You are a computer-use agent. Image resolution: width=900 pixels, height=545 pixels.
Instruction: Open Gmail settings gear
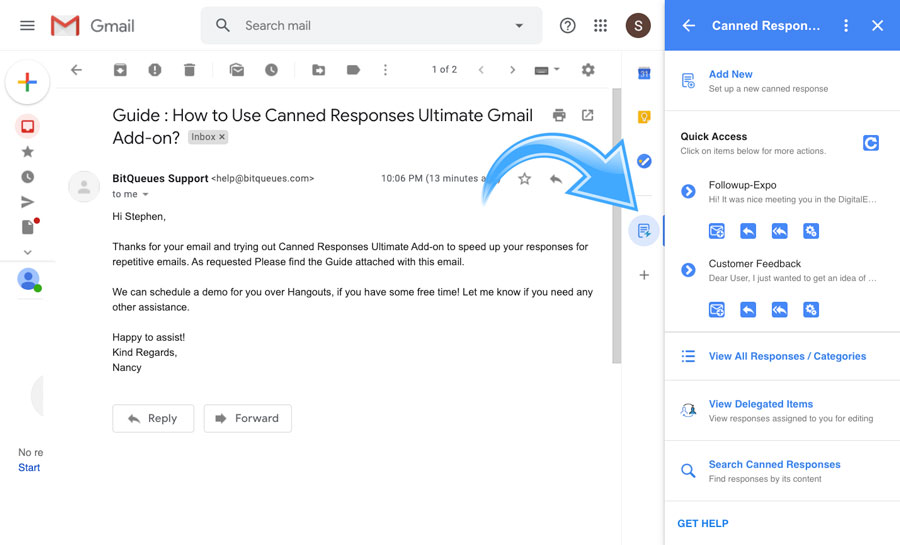click(588, 70)
